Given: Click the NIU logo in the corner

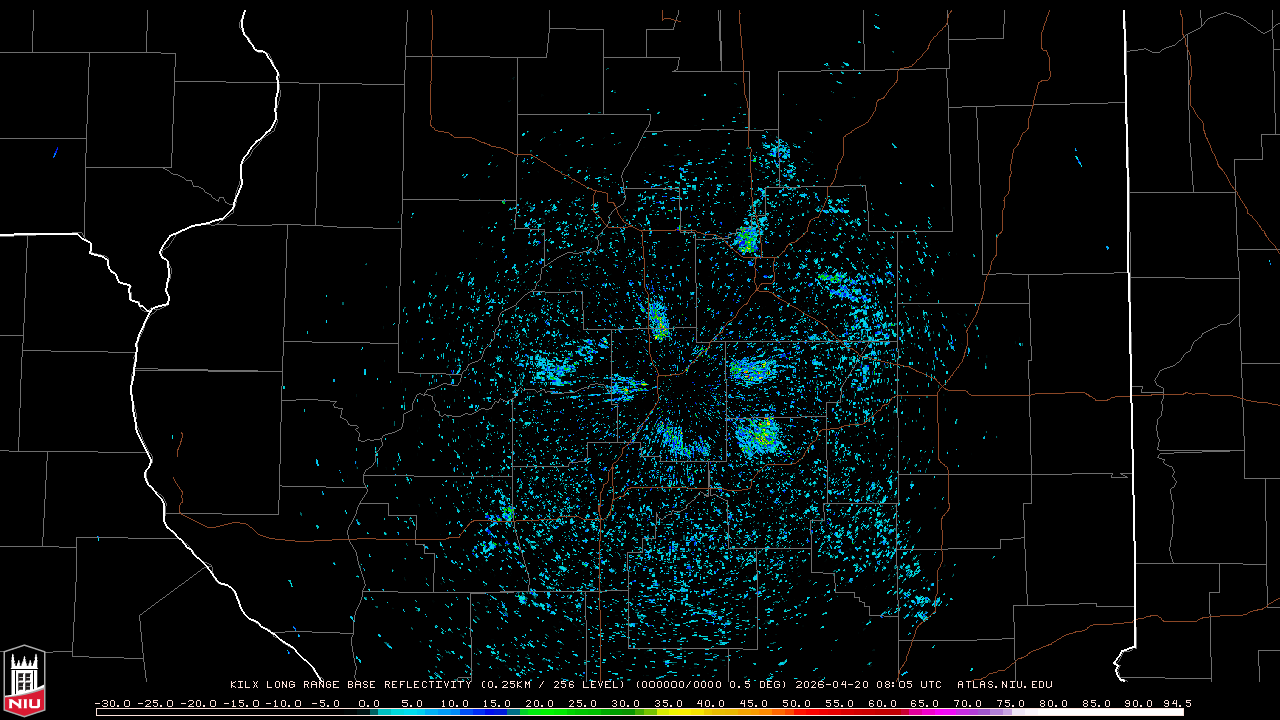Looking at the screenshot, I should click(x=24, y=681).
